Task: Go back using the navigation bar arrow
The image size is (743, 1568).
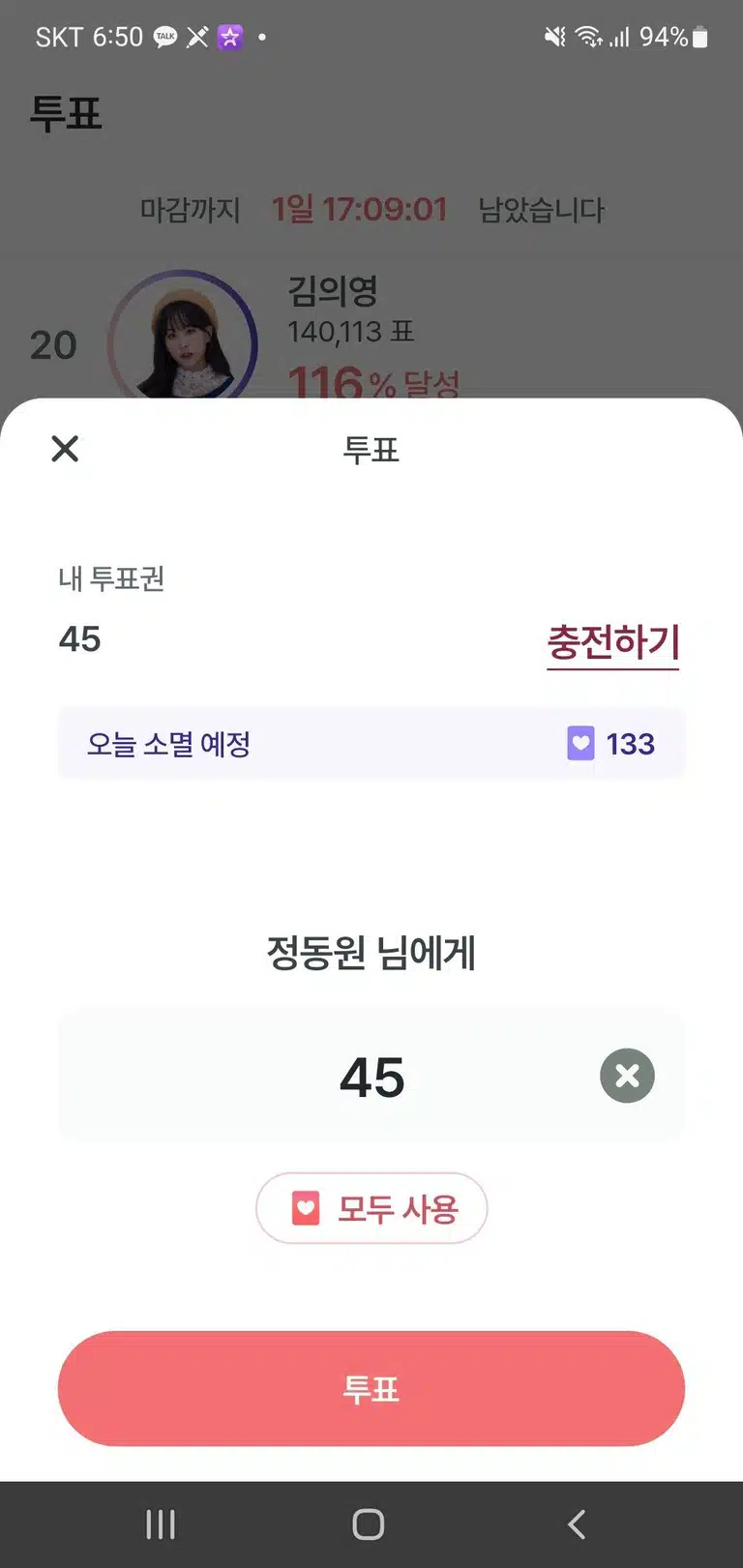Action: (x=577, y=1524)
